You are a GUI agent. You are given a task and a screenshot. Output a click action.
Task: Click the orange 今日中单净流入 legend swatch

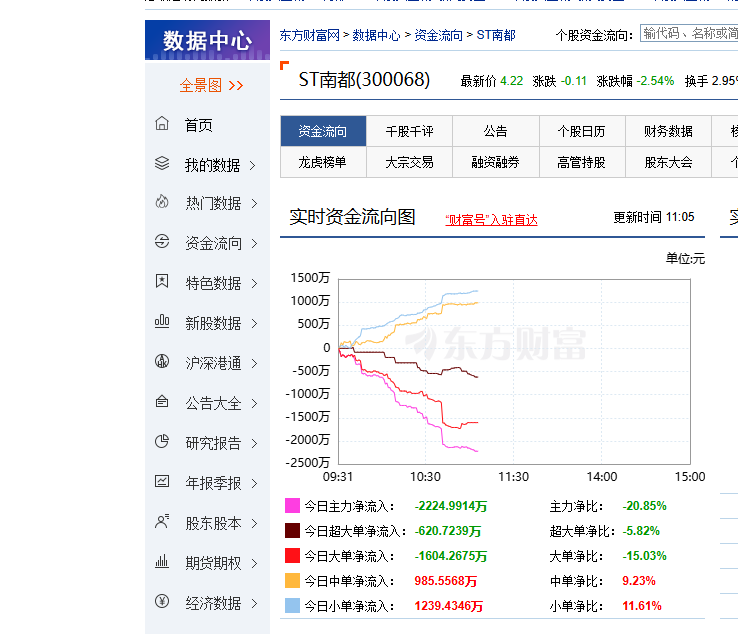(292, 580)
